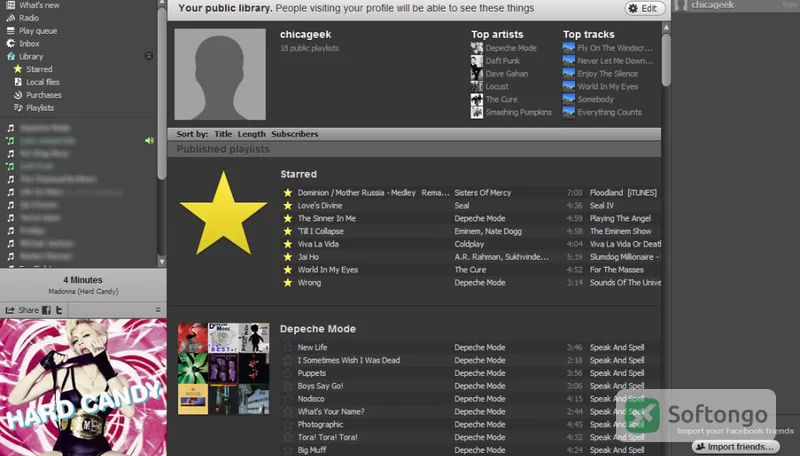Click the Starred star icon in the sidebar
Viewport: 800px width, 456px height.
pos(18,69)
